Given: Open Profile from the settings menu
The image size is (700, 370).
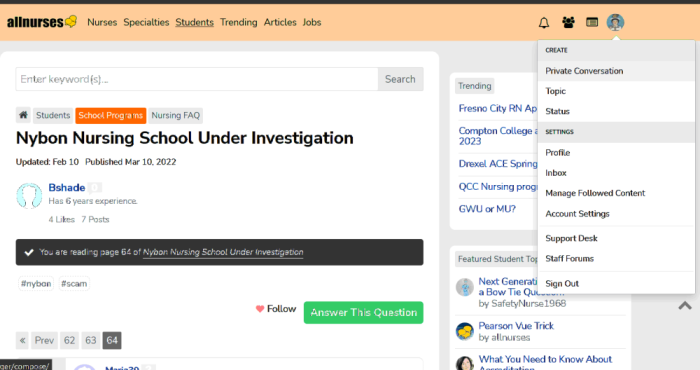Looking at the screenshot, I should pos(616,153).
